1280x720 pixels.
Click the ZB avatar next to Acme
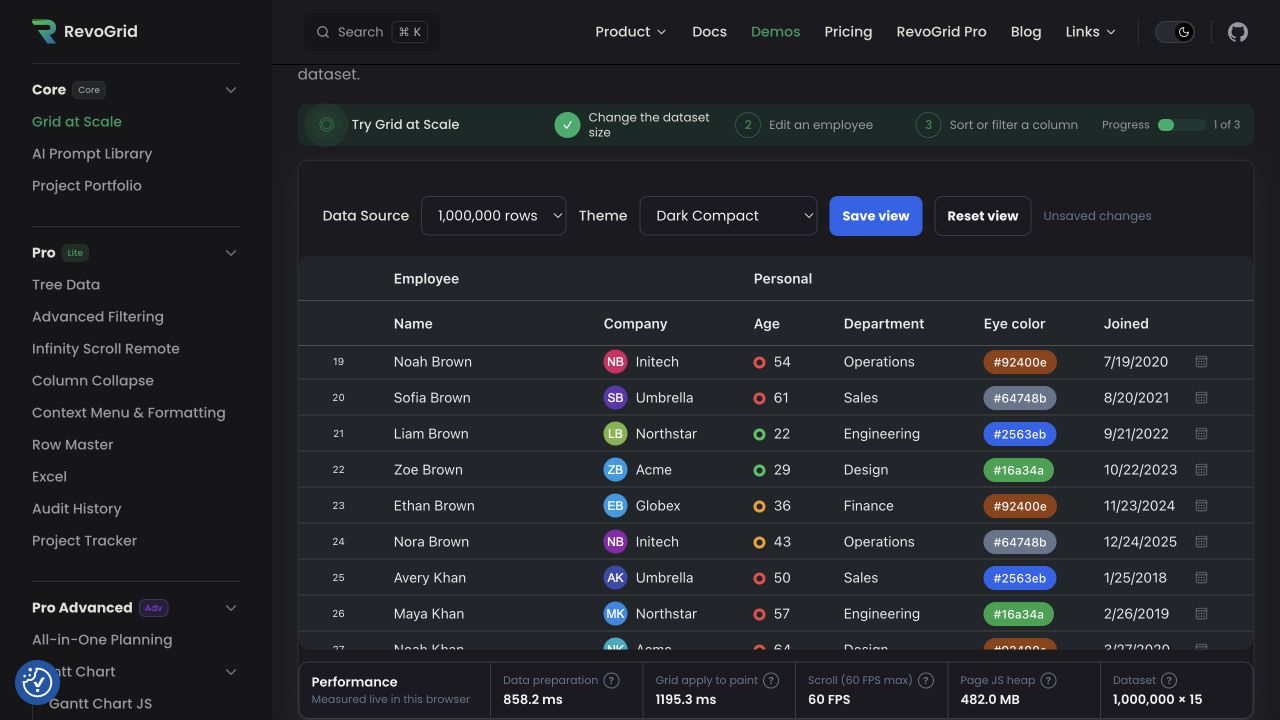point(615,470)
